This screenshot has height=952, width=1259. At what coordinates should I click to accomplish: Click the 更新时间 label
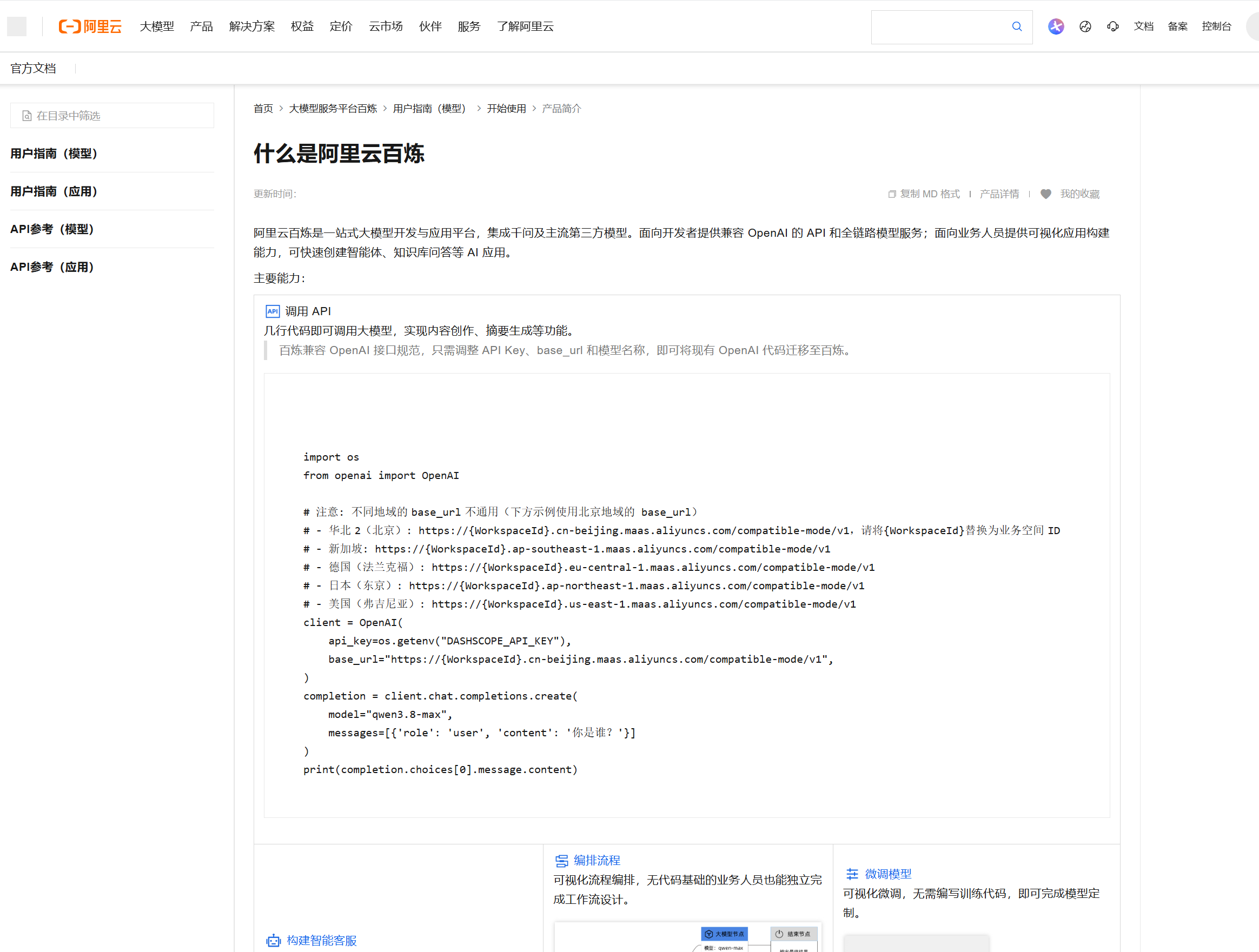click(x=275, y=194)
